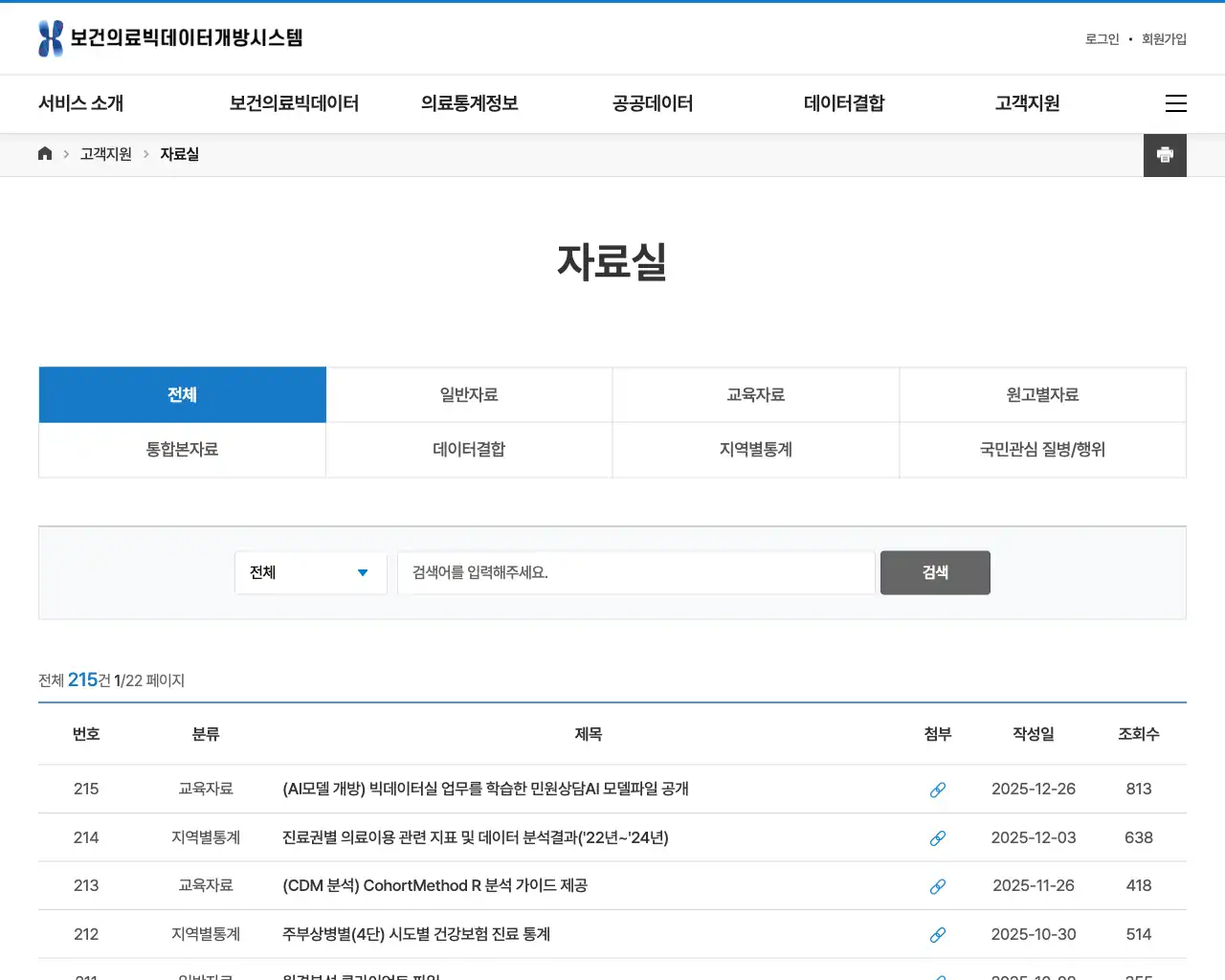Click the 자료실 page heading

[x=612, y=262]
